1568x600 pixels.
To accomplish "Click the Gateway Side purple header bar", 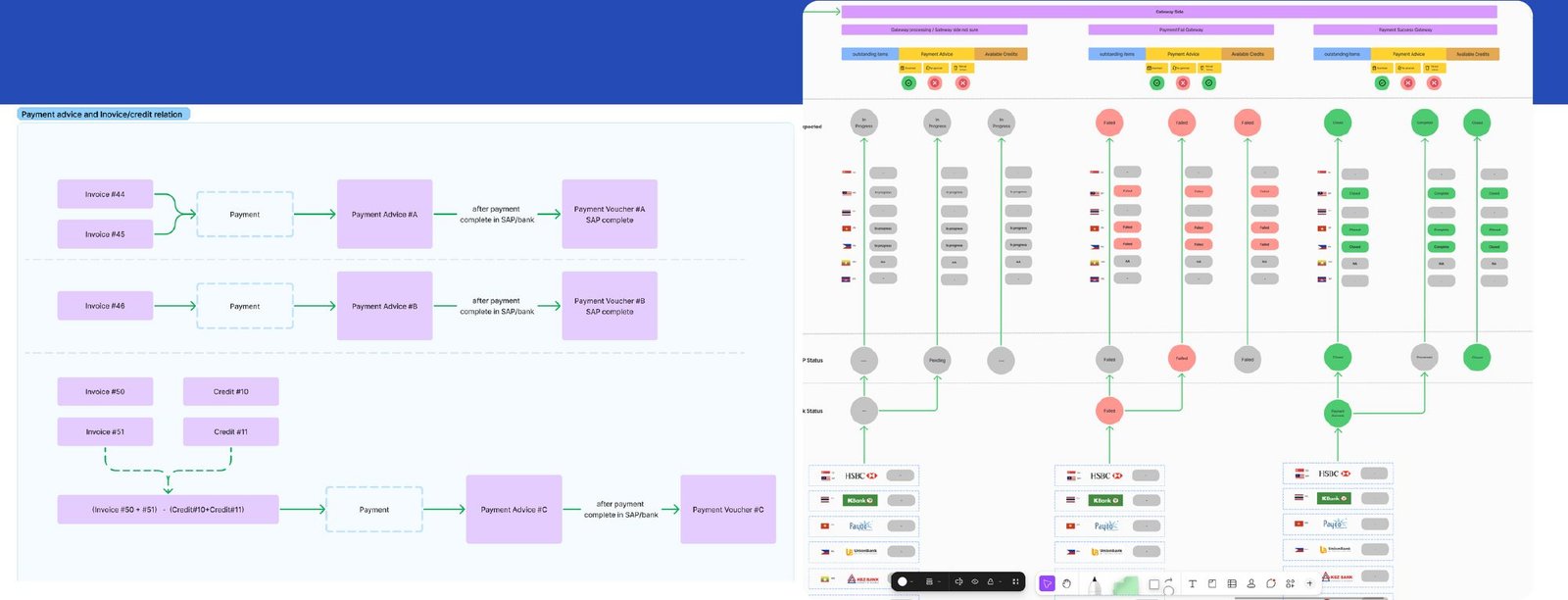I will tap(1169, 12).
